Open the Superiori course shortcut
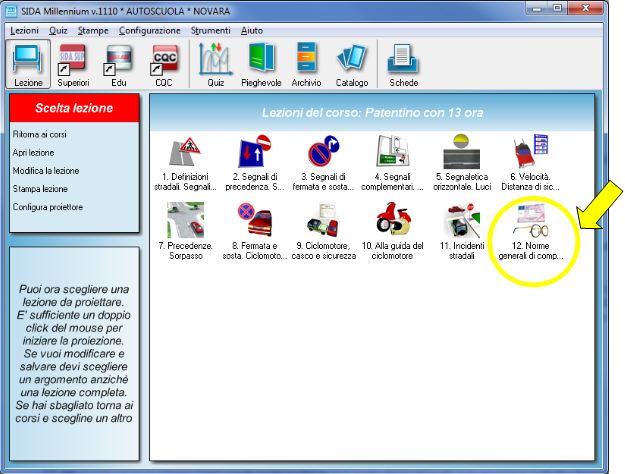This screenshot has width=625, height=474. [73, 65]
